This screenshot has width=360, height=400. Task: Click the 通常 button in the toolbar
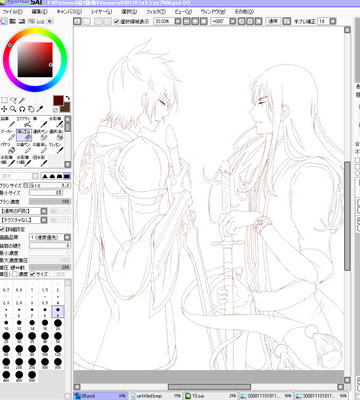click(273, 21)
